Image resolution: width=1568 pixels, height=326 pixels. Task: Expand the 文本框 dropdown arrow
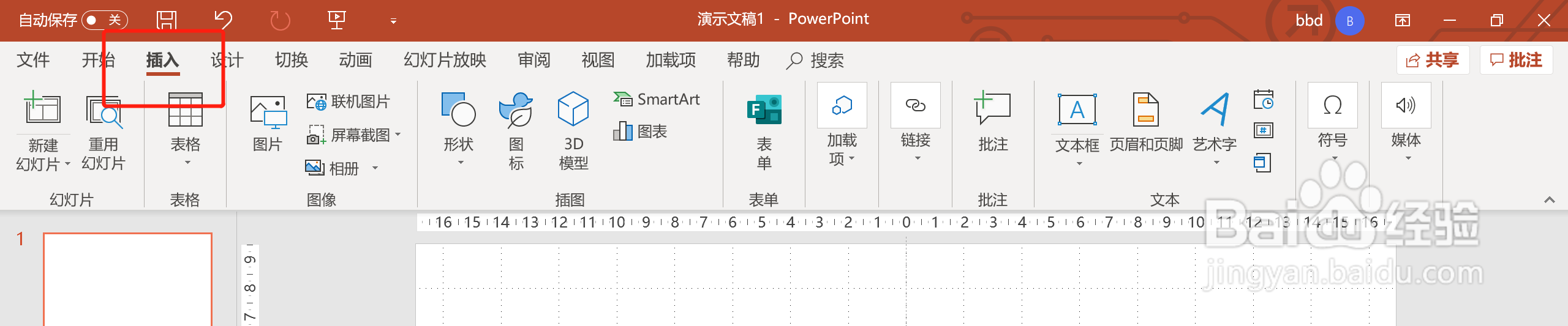pyautogui.click(x=1079, y=164)
